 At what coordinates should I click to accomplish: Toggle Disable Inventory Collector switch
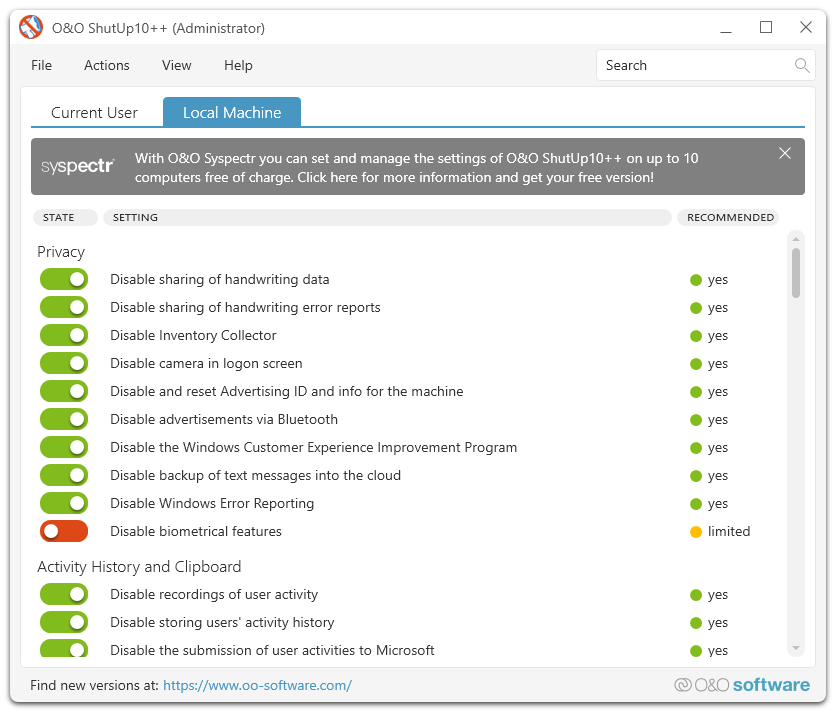click(x=64, y=336)
